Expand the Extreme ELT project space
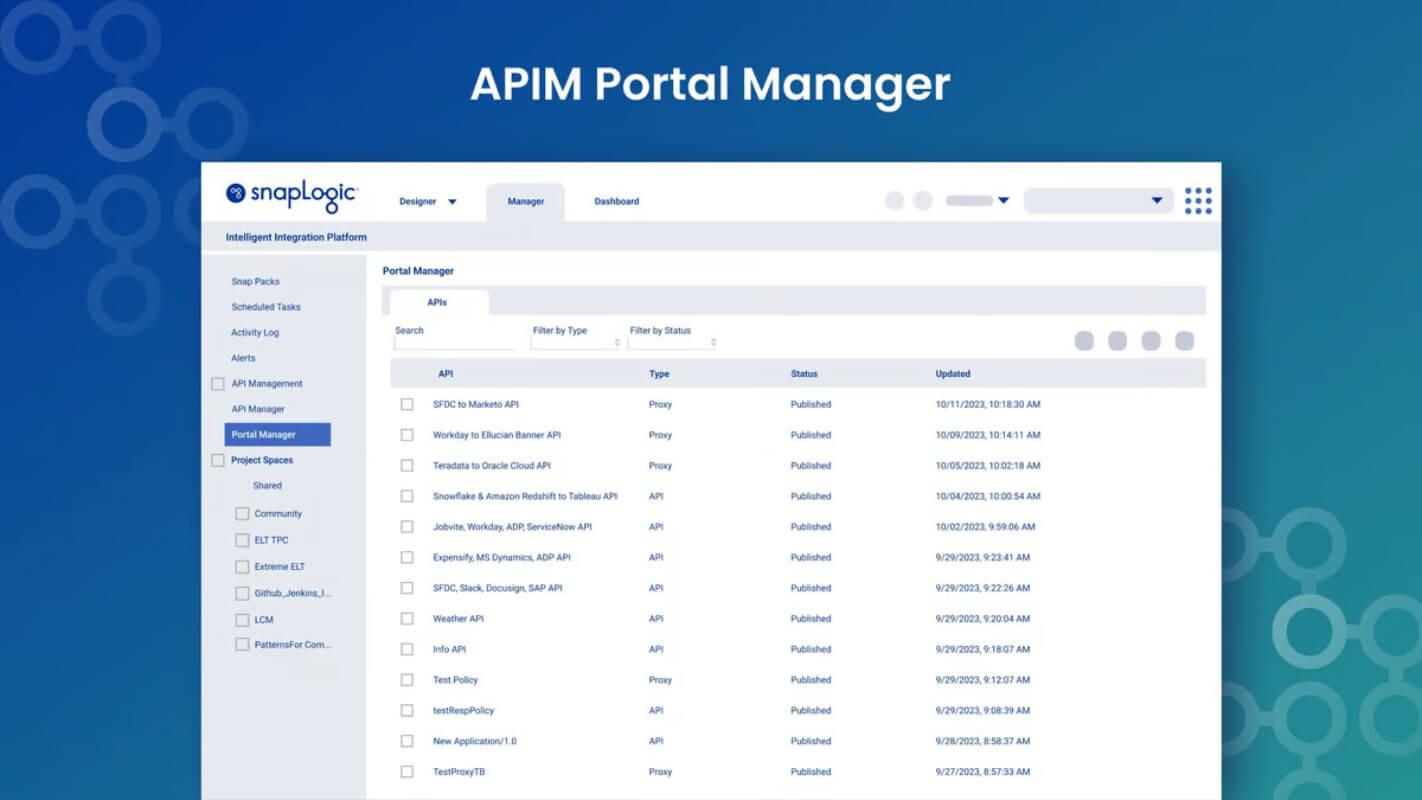 point(242,567)
